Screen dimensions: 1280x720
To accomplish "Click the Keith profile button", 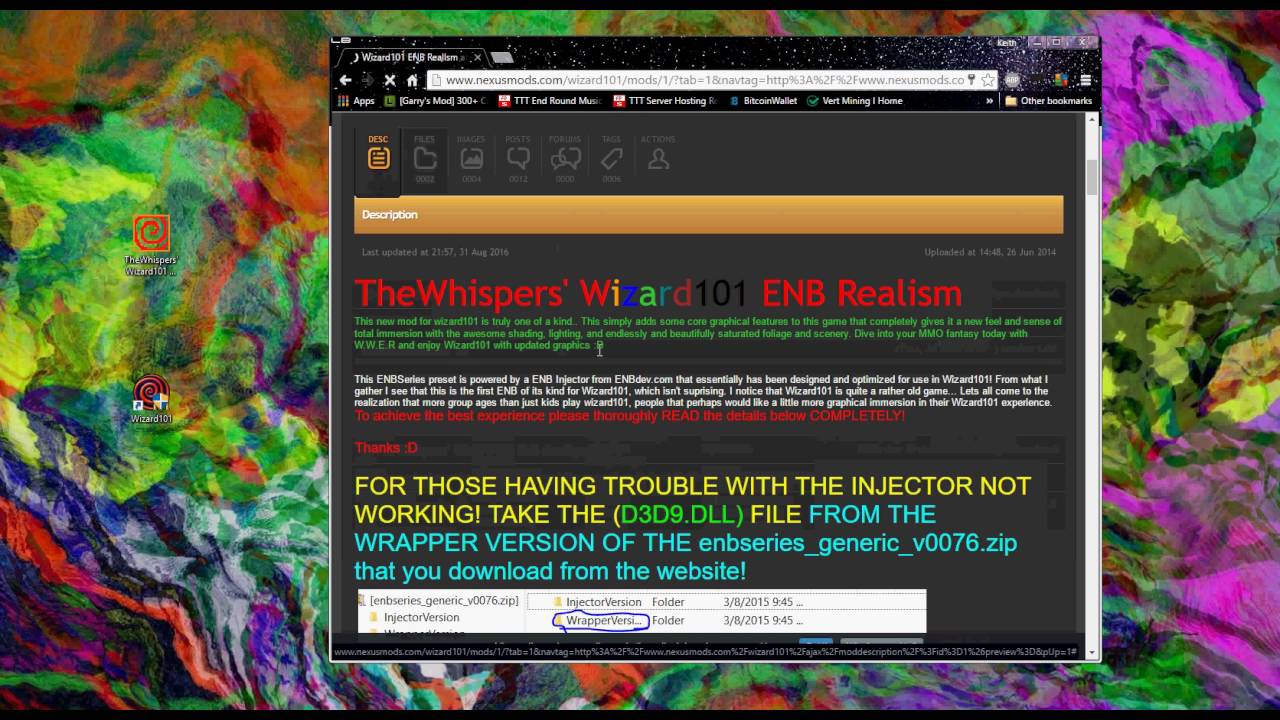I will [1007, 43].
